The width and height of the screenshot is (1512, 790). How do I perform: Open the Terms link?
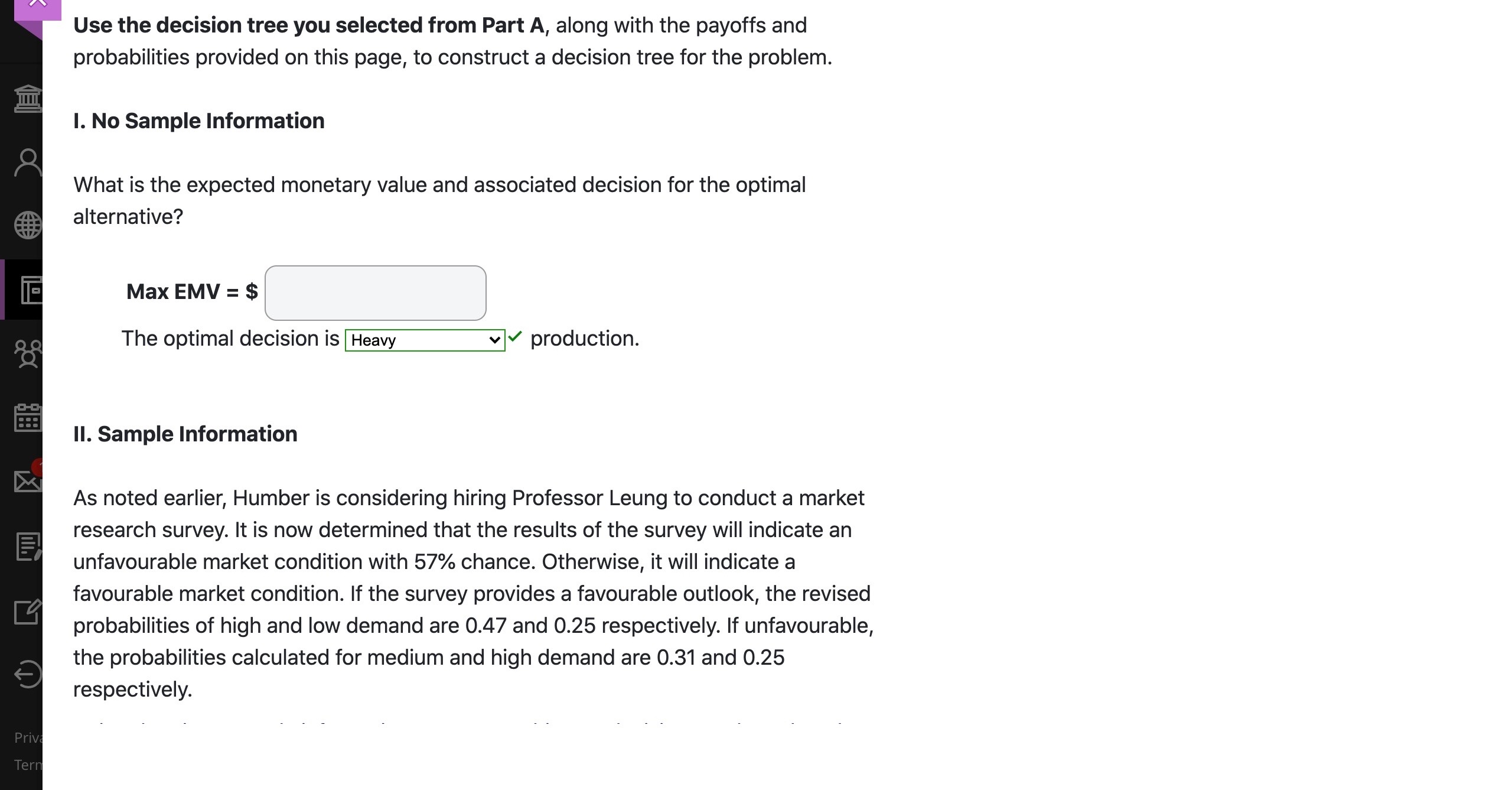click(x=28, y=764)
